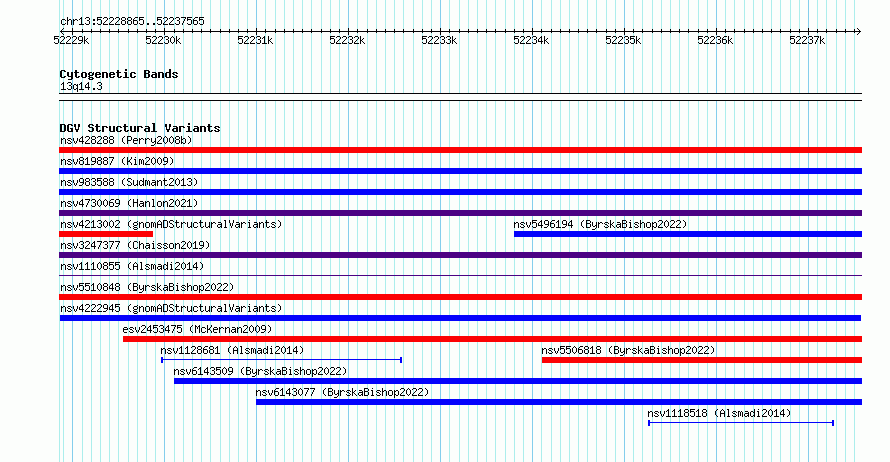Open nsv6143077 (ByrskaBishop2022) label
Viewport: 890px width, 462px height.
coord(342,392)
